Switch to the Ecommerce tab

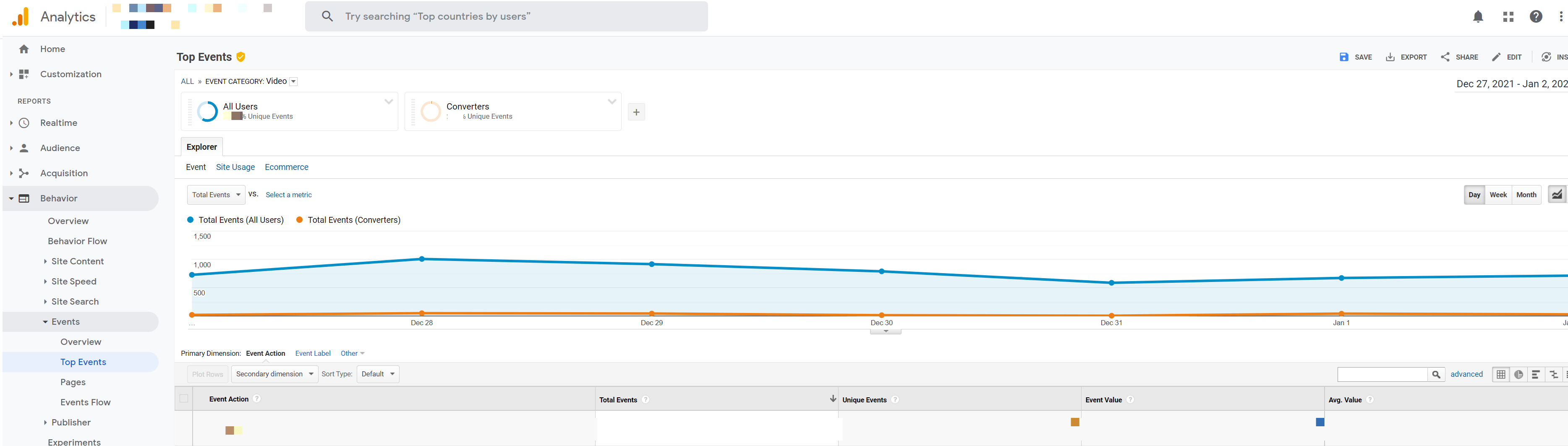pyautogui.click(x=286, y=167)
